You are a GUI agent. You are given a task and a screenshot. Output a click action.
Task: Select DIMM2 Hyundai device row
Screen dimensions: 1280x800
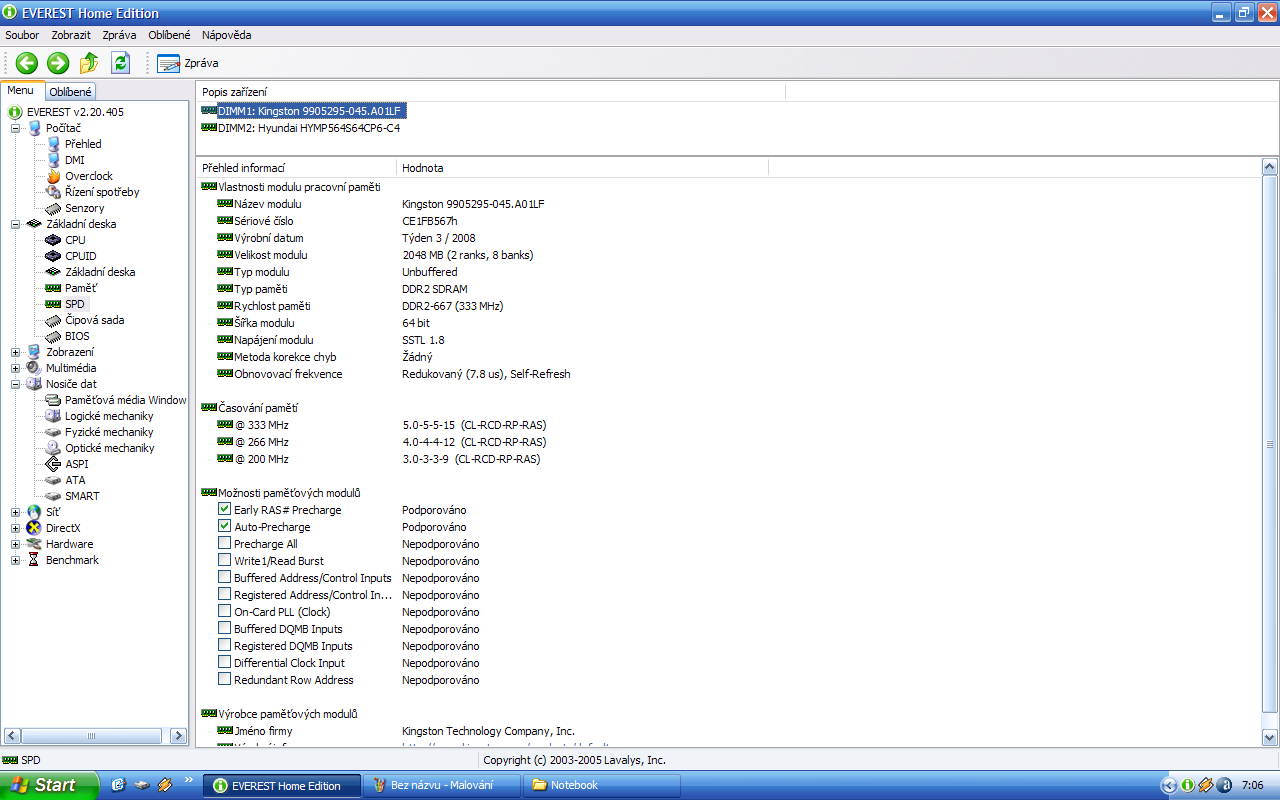[x=301, y=128]
